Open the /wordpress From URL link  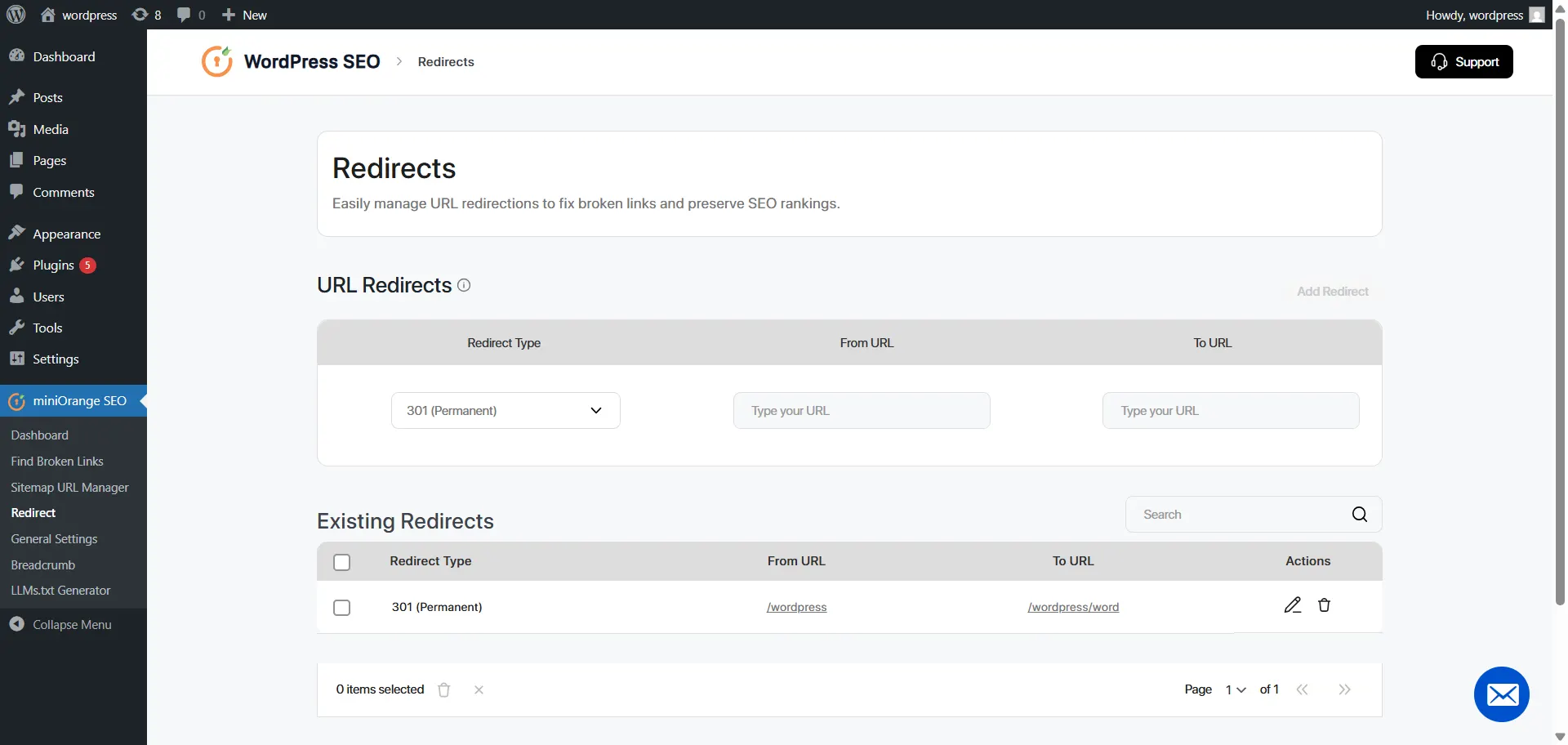[797, 607]
